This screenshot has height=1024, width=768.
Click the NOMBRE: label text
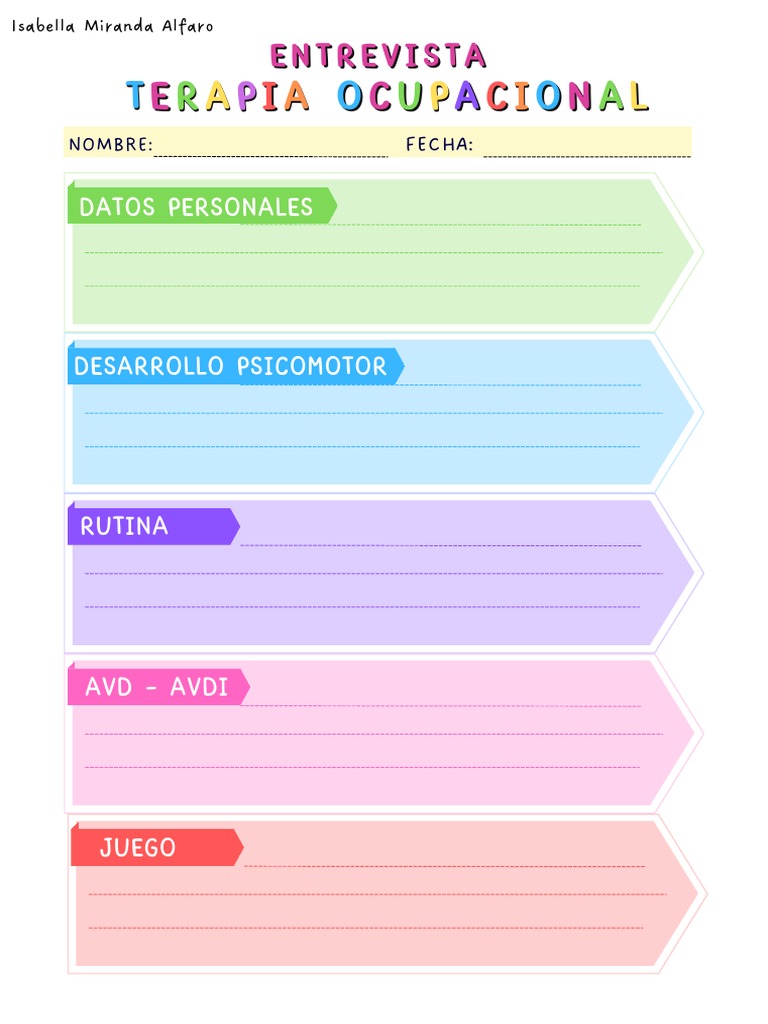[x=110, y=145]
